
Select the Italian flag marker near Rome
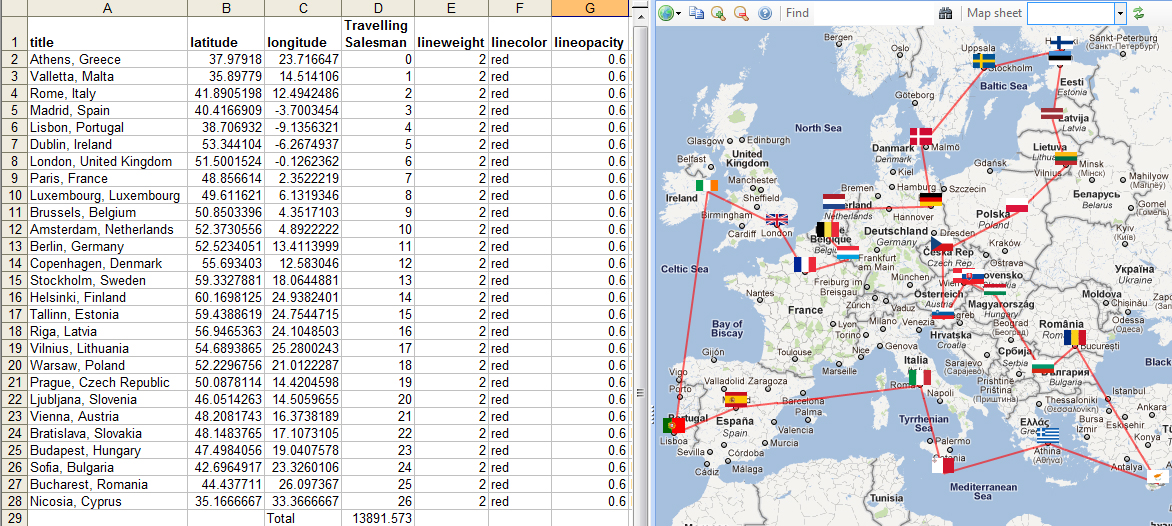pyautogui.click(x=920, y=378)
